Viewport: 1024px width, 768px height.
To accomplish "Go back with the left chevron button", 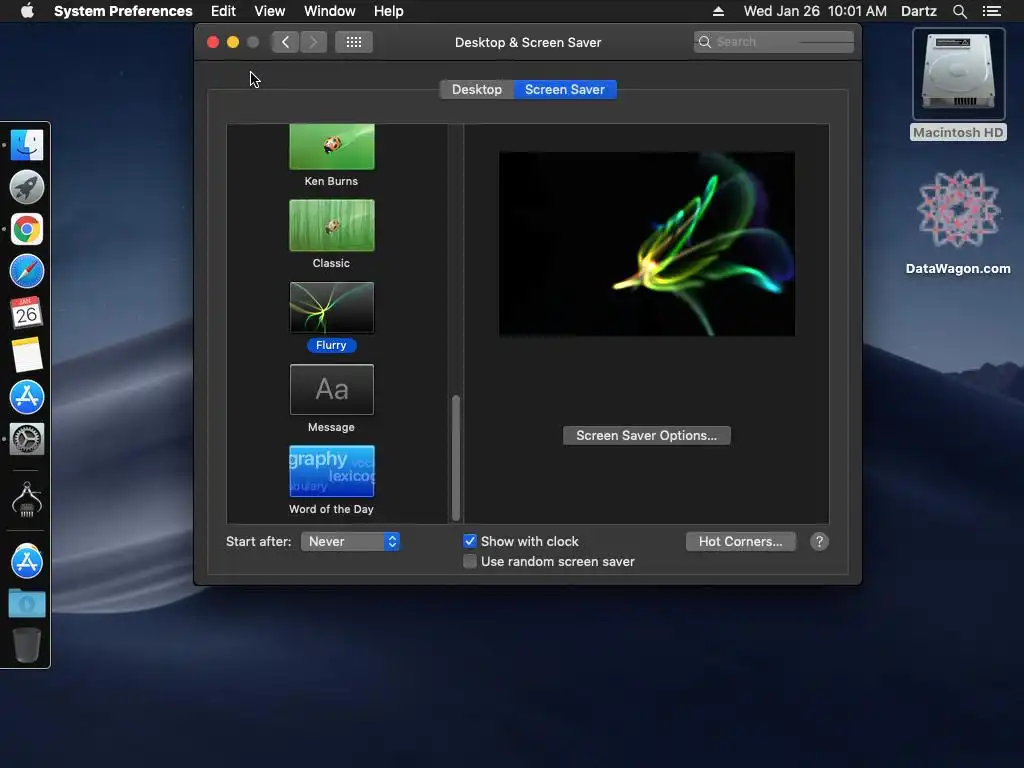I will [x=285, y=42].
